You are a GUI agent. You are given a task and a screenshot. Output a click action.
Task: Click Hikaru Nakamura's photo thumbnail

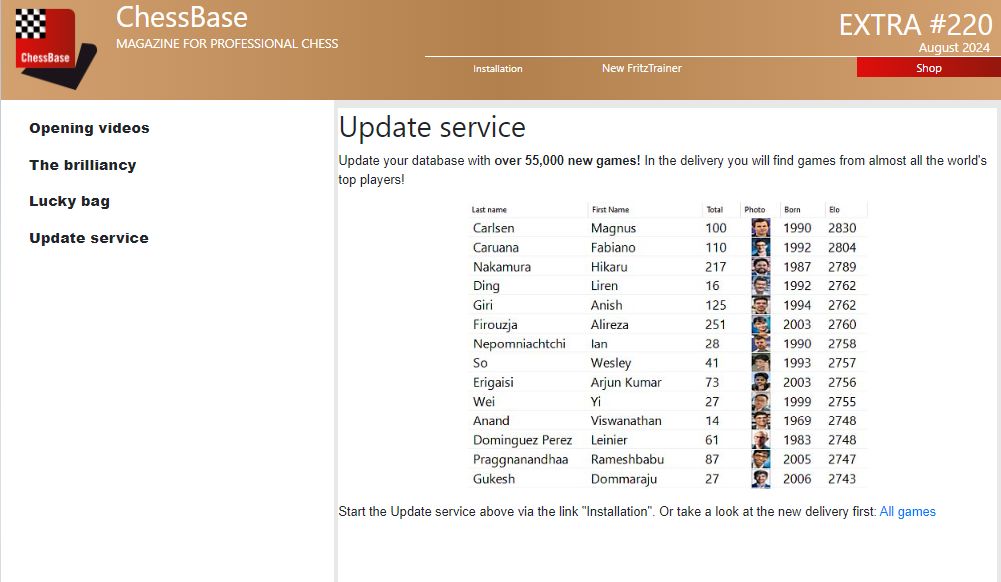tap(760, 266)
